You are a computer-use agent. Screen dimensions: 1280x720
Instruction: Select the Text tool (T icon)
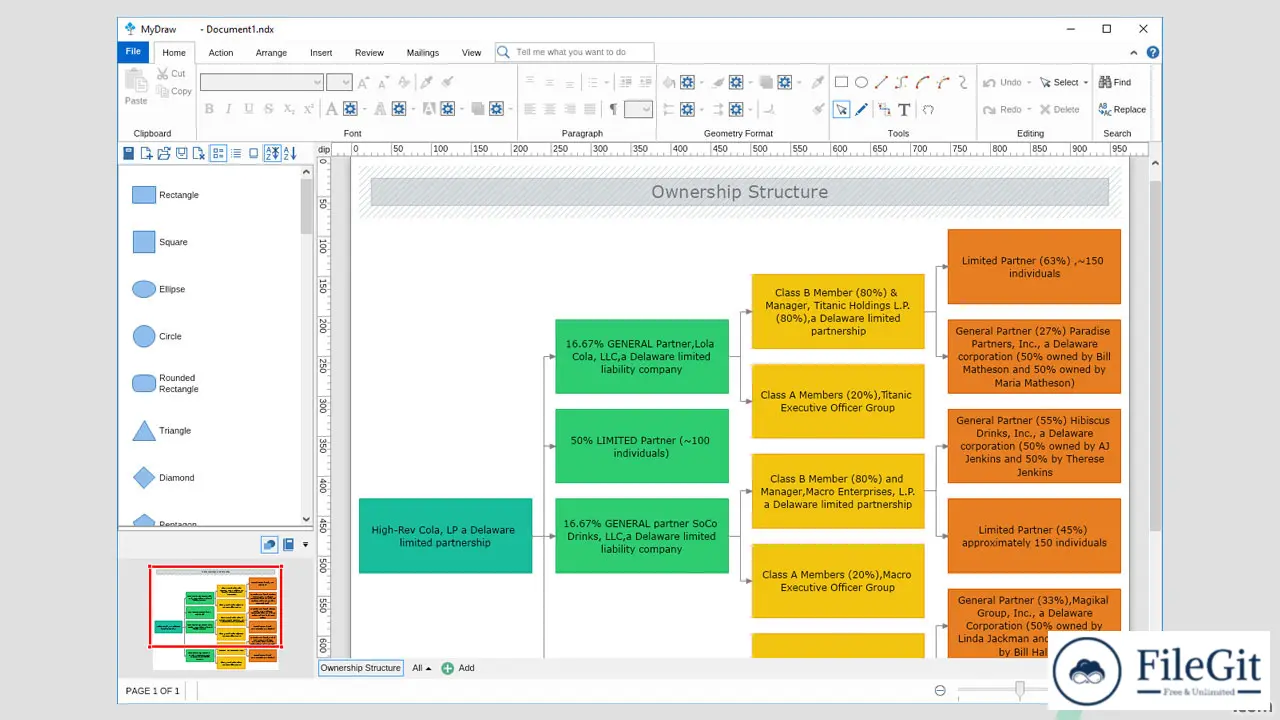click(904, 110)
